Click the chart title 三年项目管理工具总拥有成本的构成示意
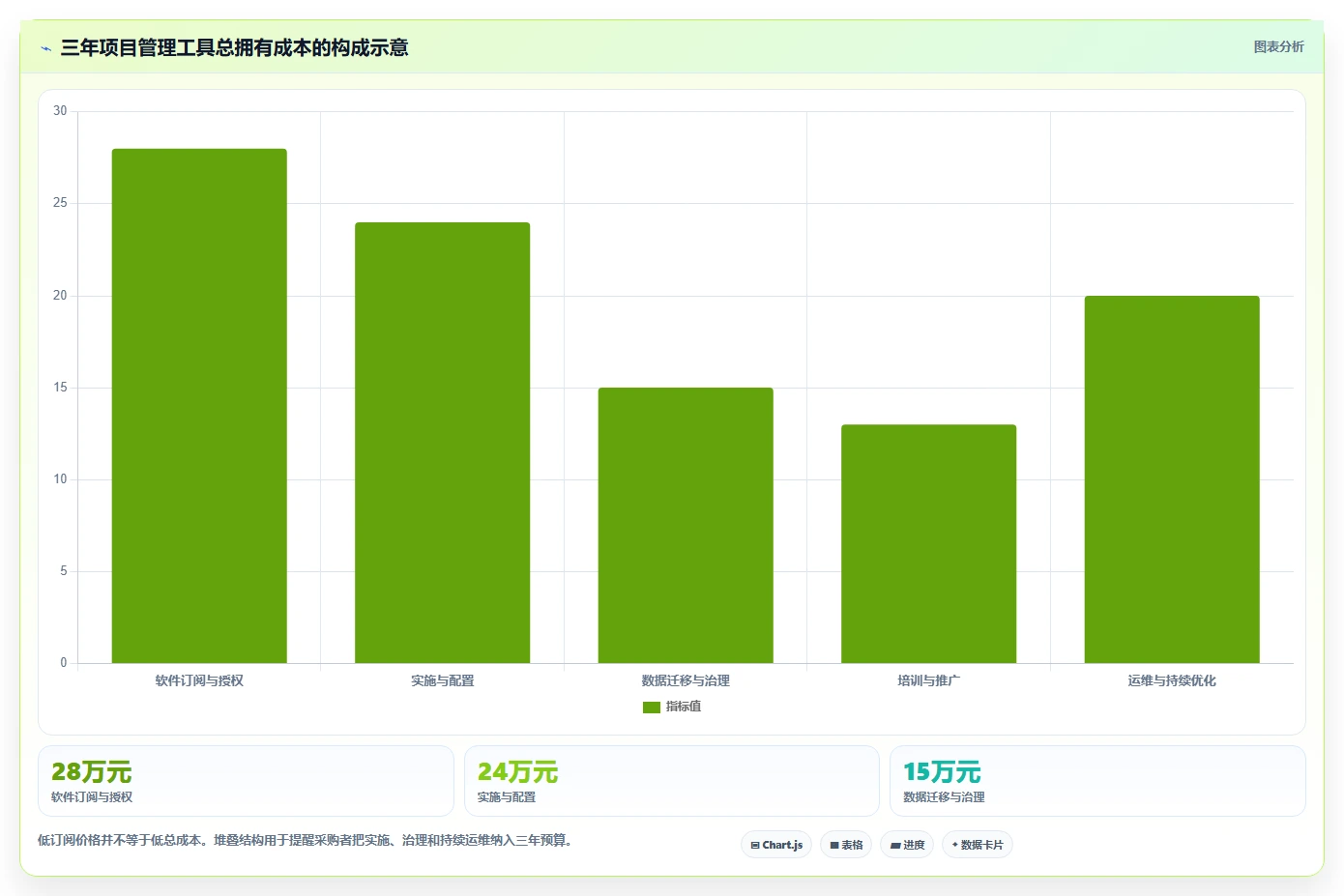 (234, 48)
